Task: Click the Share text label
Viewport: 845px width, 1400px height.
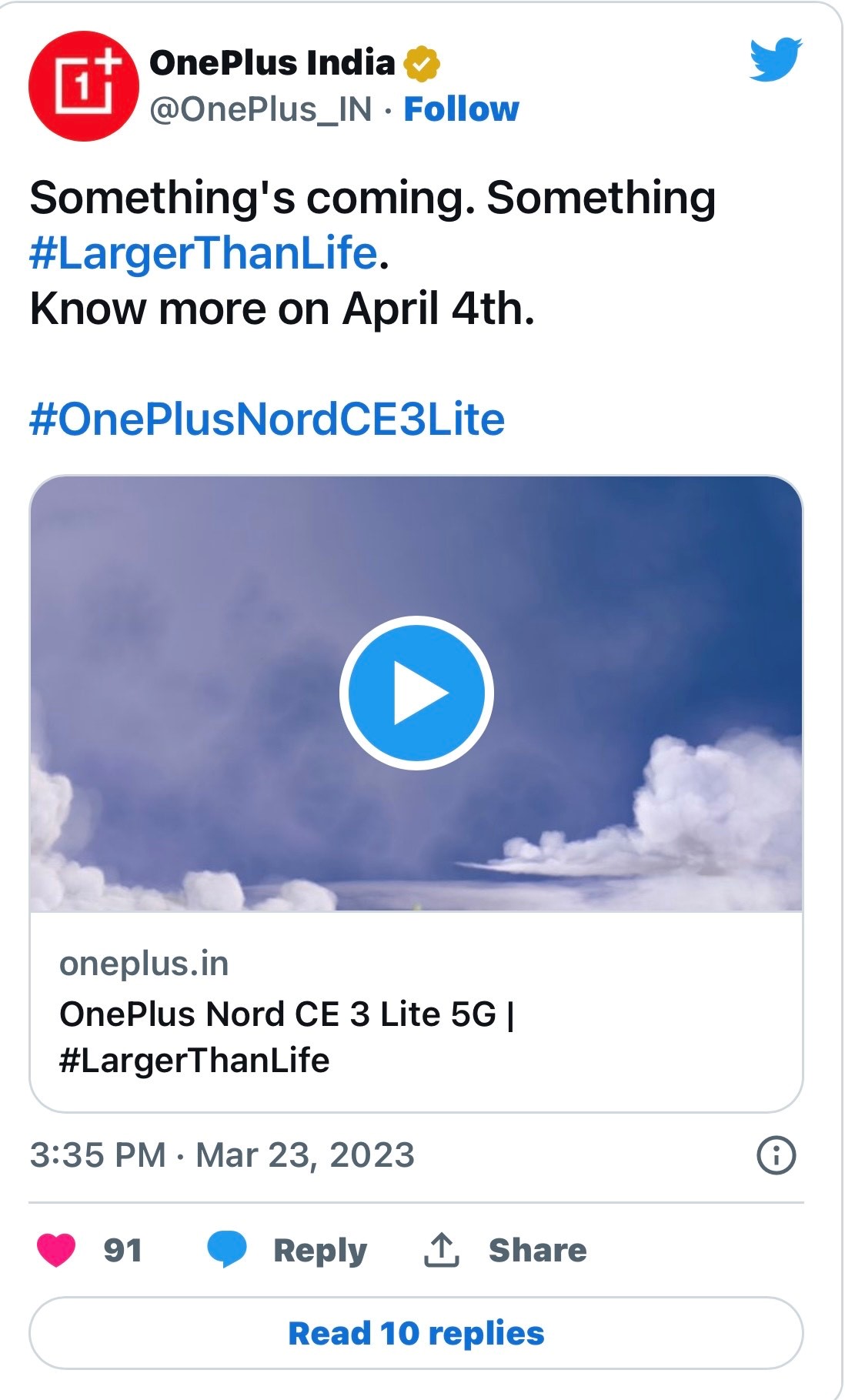Action: [x=537, y=1250]
